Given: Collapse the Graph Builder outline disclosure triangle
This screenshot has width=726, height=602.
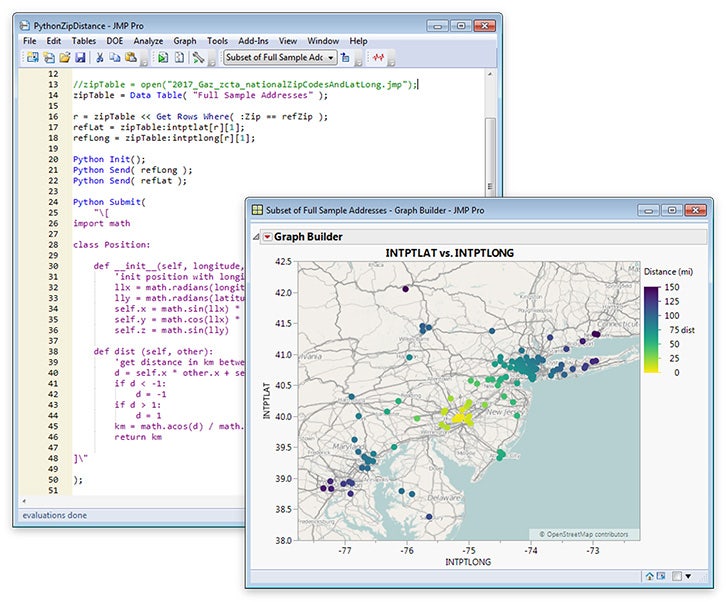Looking at the screenshot, I should (256, 237).
